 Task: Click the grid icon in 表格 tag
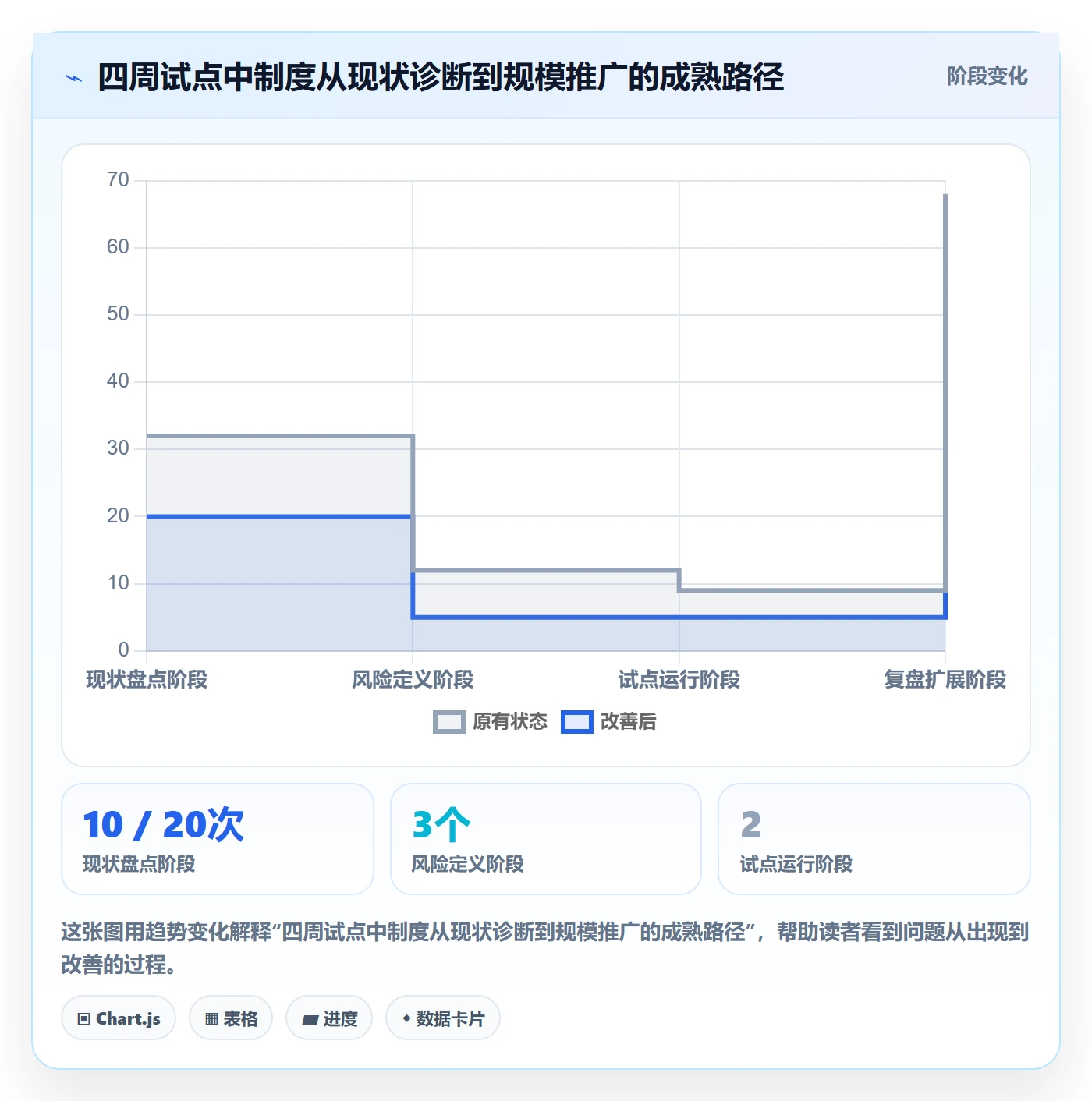pyautogui.click(x=211, y=1018)
